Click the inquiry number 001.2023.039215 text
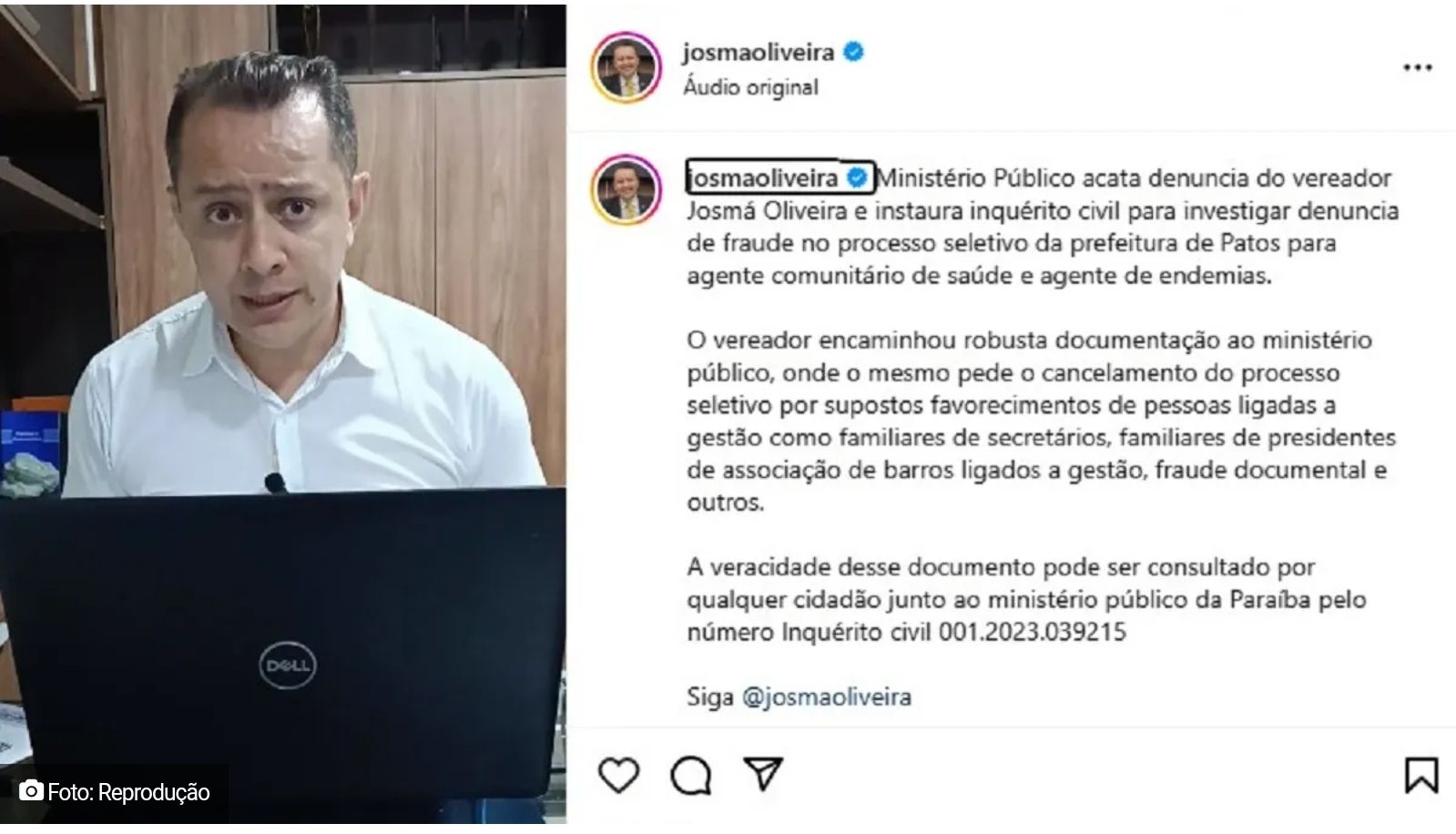1456x834 pixels. (1033, 632)
